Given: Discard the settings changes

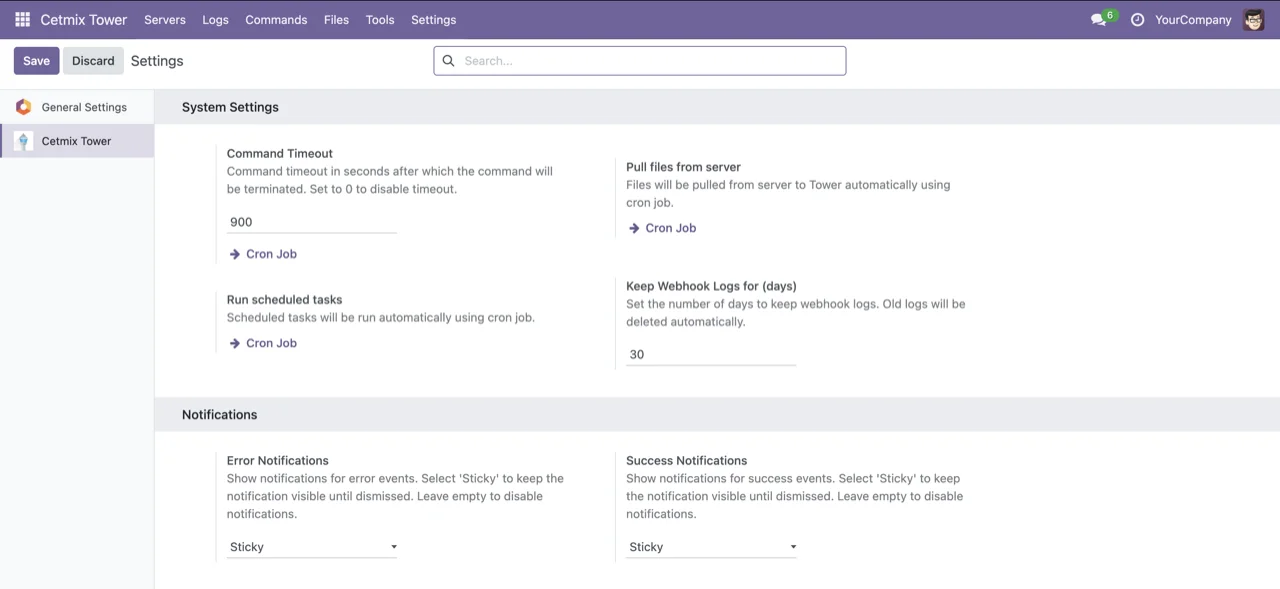Looking at the screenshot, I should [93, 61].
